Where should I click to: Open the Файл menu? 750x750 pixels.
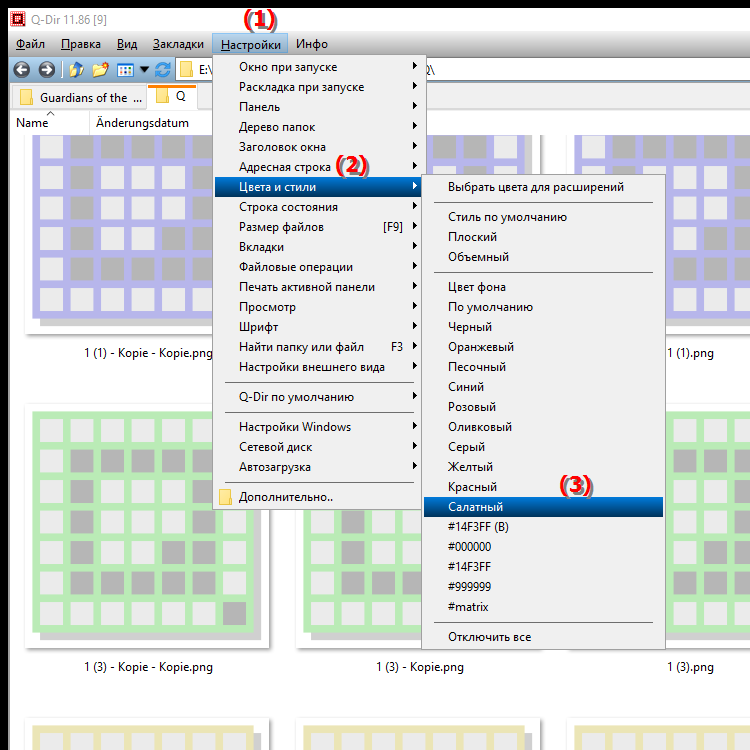[30, 44]
